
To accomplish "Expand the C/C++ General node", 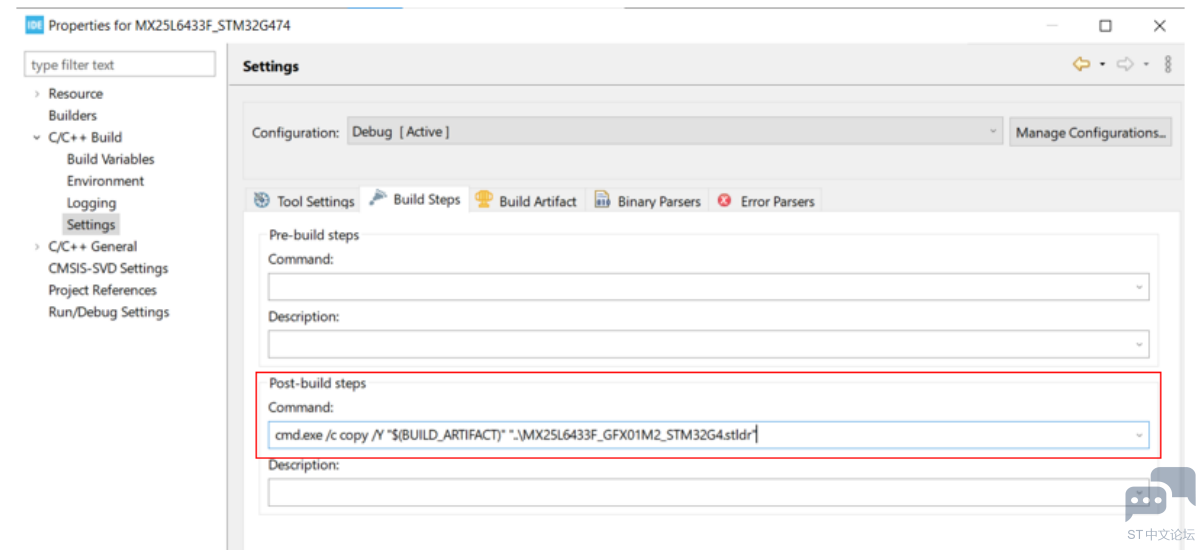I will (37, 247).
